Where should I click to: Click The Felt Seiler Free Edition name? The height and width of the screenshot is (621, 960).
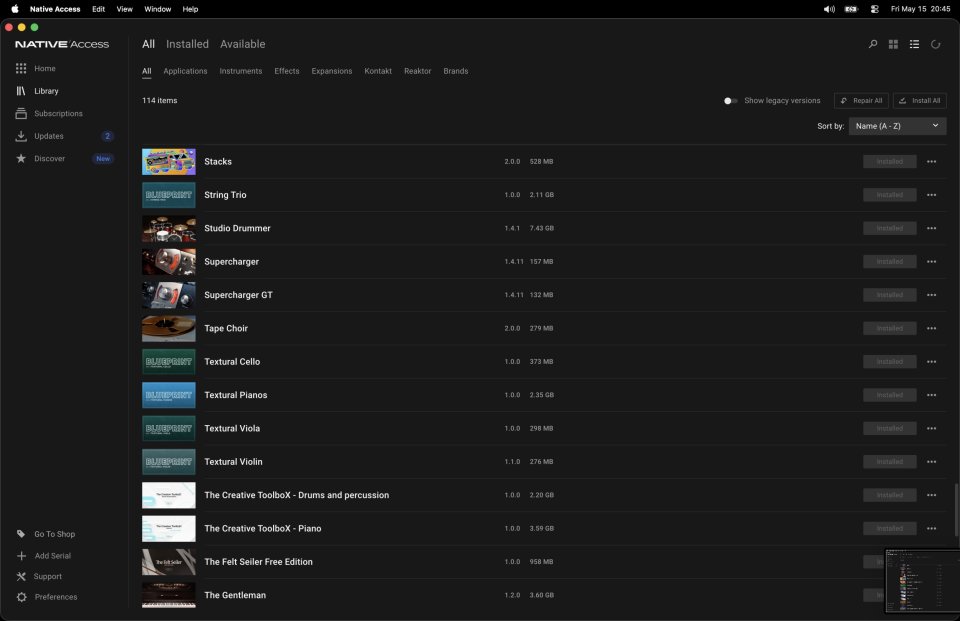tap(258, 562)
